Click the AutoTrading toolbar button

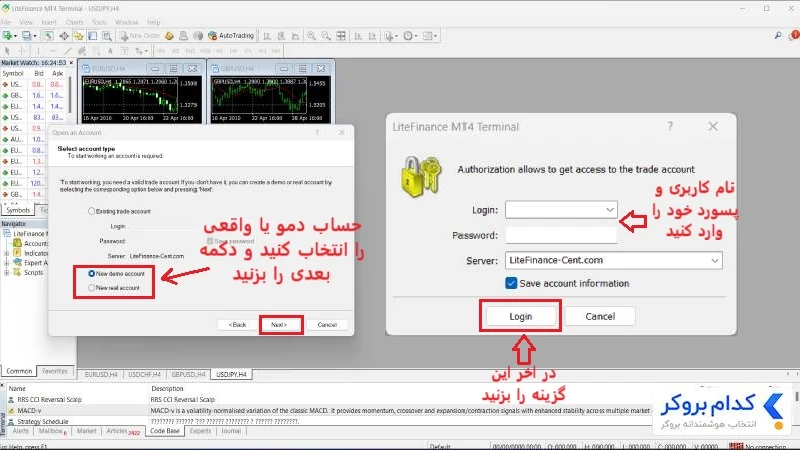point(231,36)
